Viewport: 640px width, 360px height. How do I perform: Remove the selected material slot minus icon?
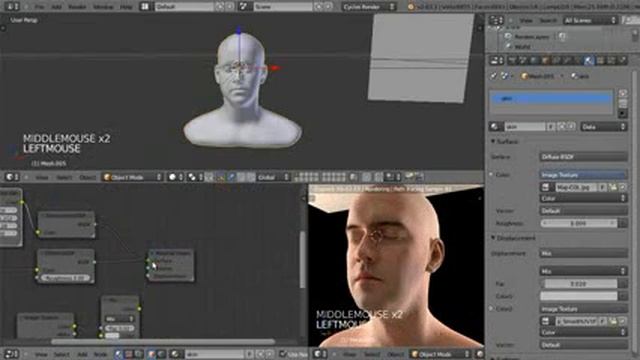622,103
